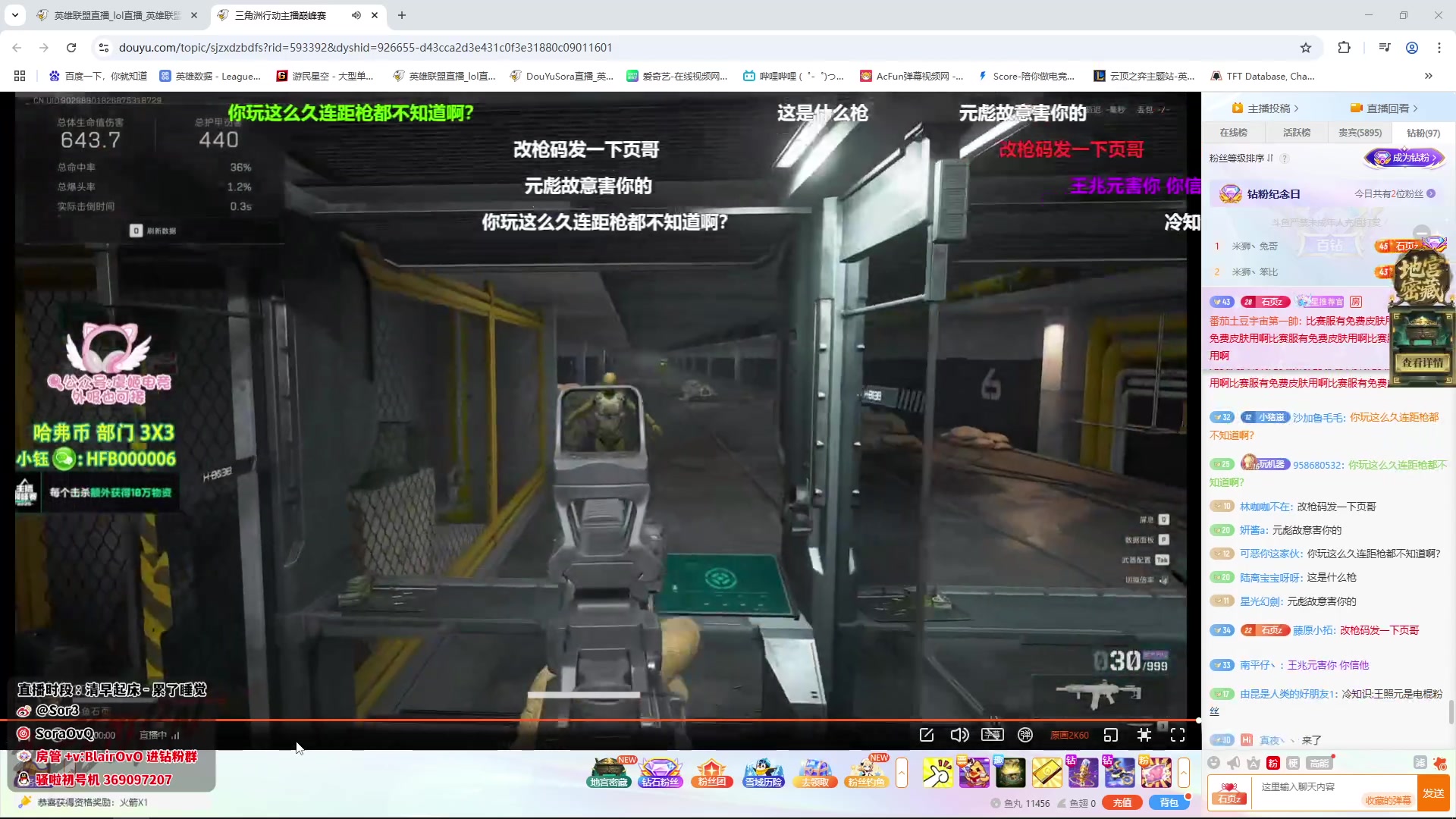
Task: Click the red 粉 fan badge icon
Action: pyautogui.click(x=1273, y=763)
